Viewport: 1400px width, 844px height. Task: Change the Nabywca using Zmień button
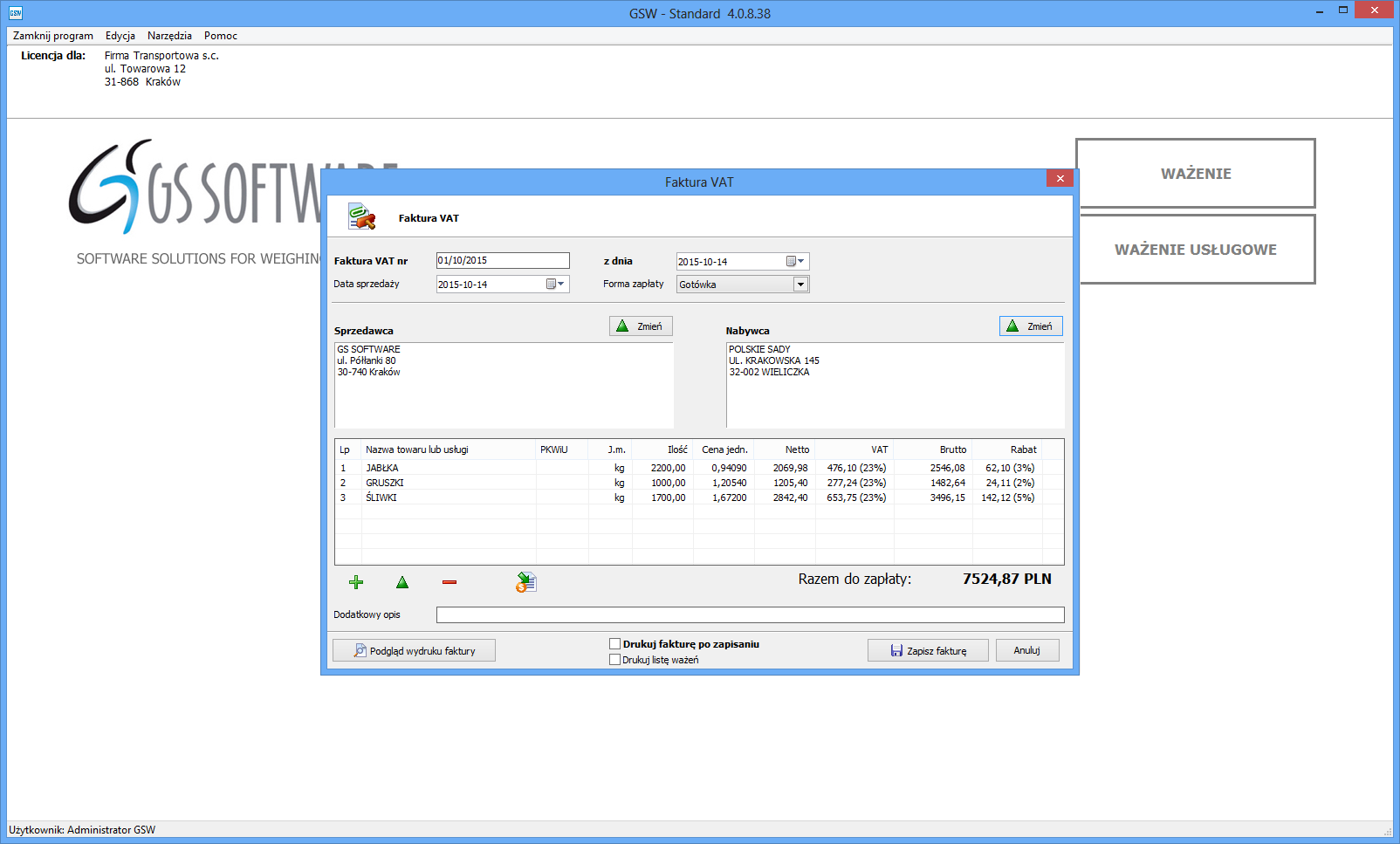point(1031,326)
